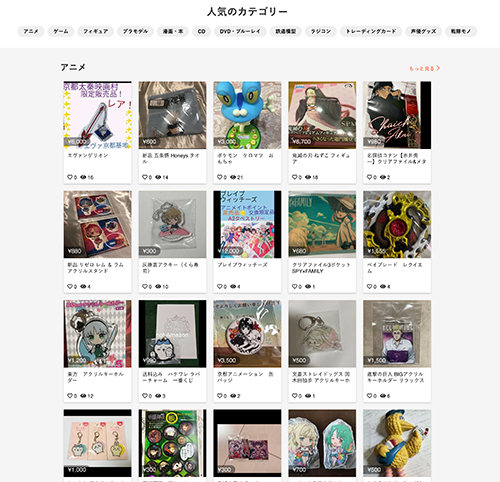Select the 声優グッズ category chip
The image size is (500, 482).
[423, 31]
